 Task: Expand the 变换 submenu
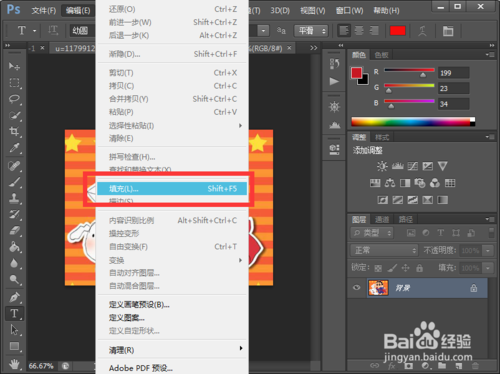click(173, 260)
